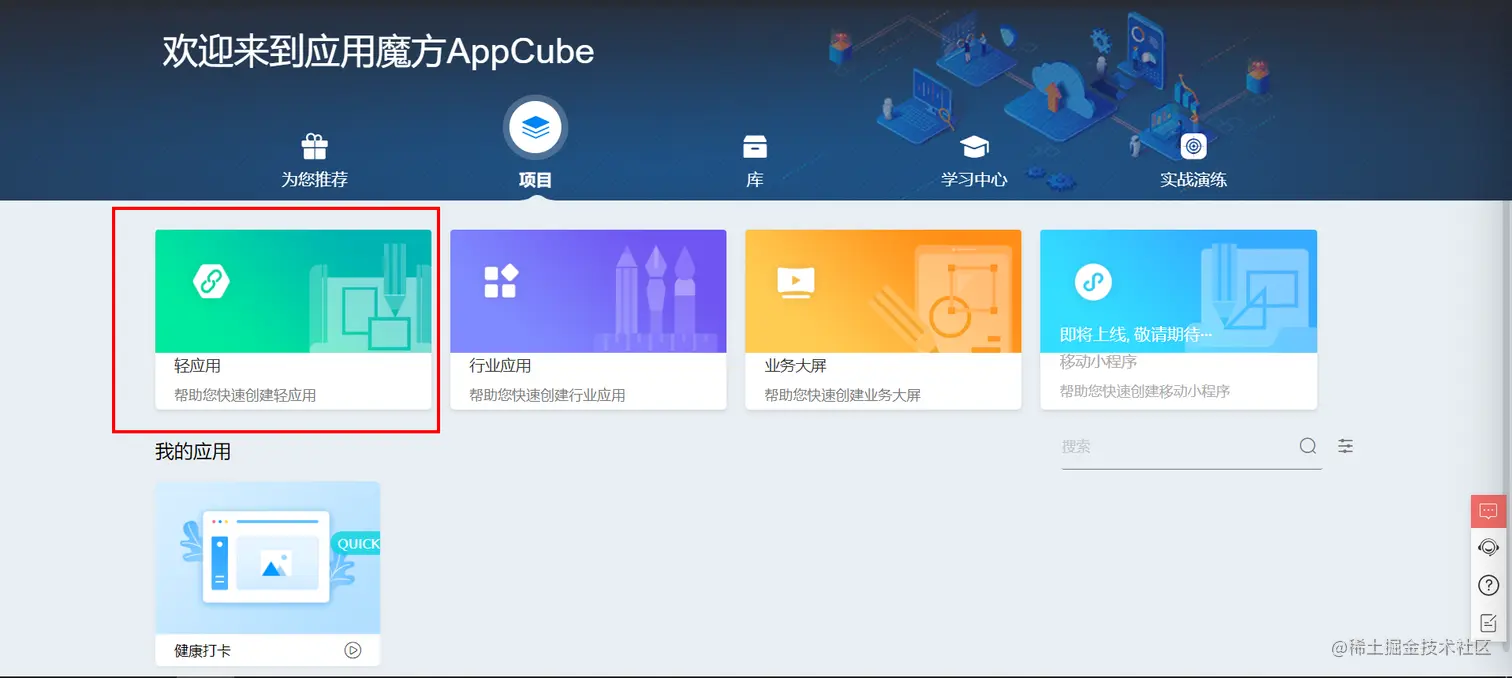Open the help question mark icon

click(1488, 585)
